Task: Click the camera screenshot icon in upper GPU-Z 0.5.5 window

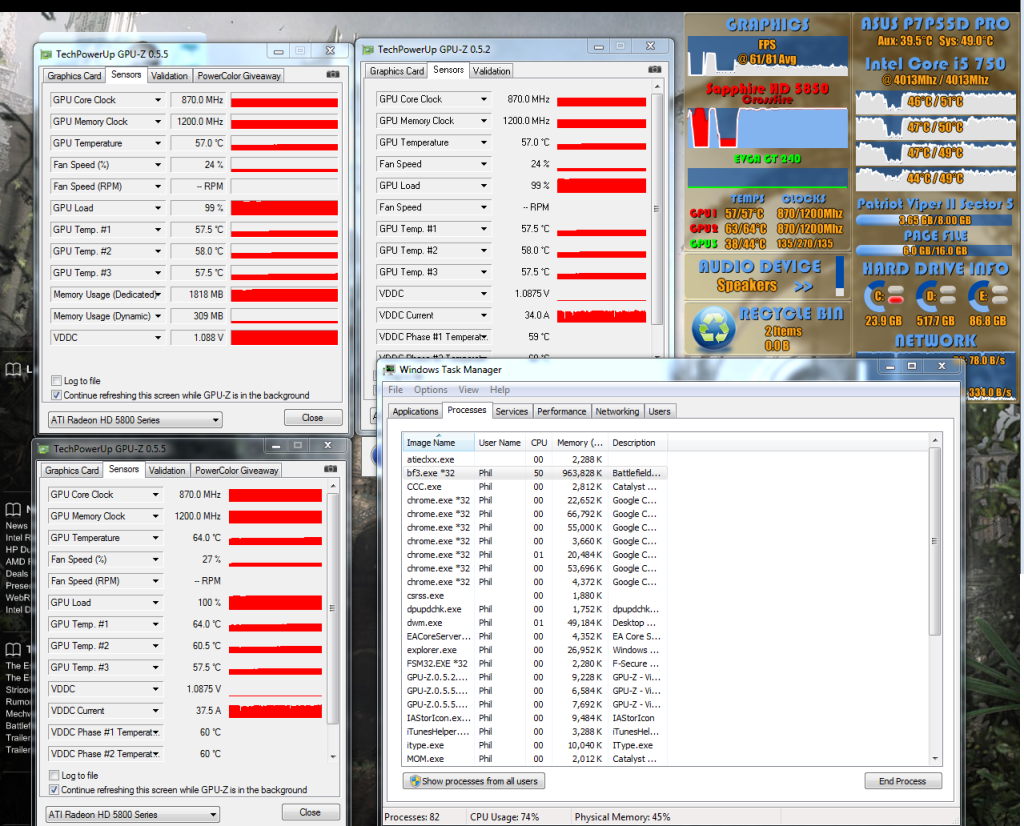Action: tap(333, 74)
